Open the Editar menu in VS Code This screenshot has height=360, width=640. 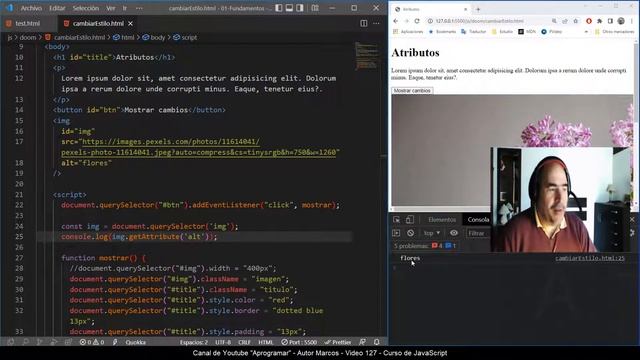[x=57, y=8]
